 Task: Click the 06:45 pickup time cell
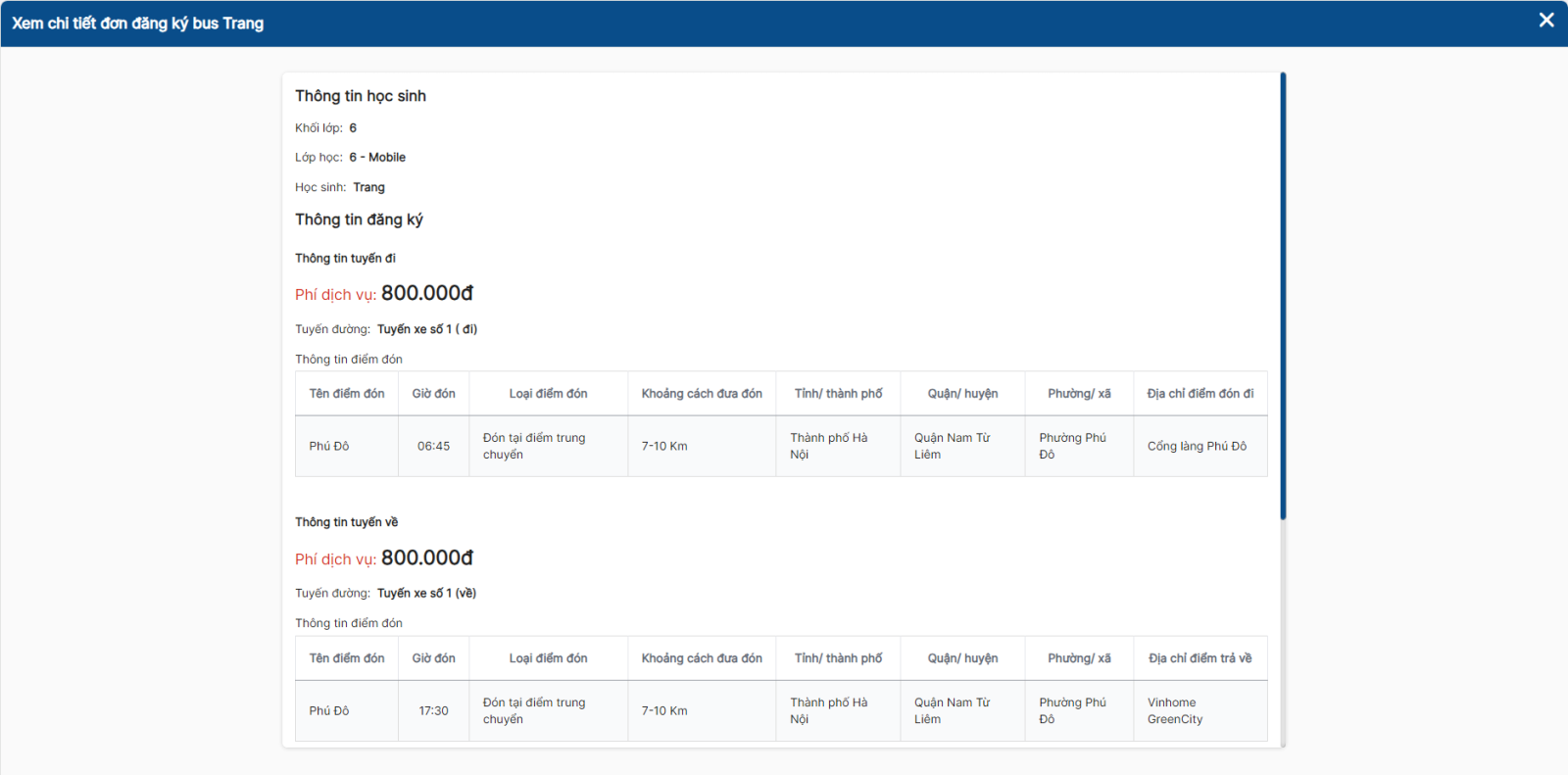tap(433, 447)
